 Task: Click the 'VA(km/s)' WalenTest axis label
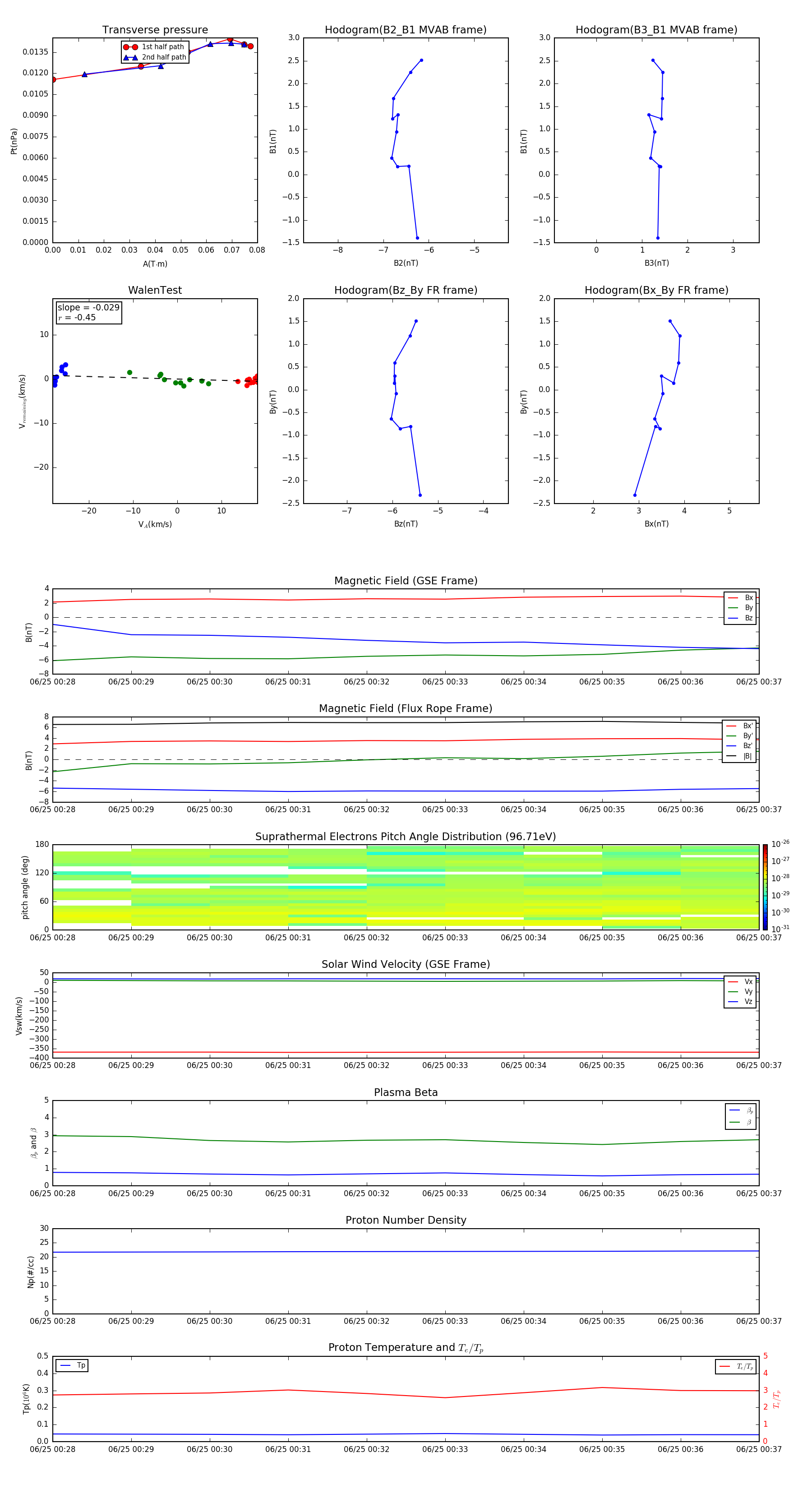coord(155,524)
